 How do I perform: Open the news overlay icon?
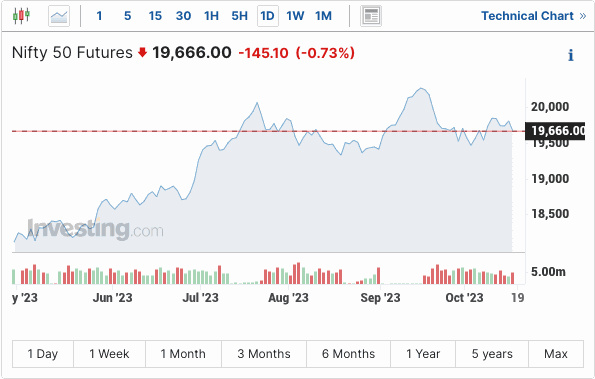coord(371,16)
